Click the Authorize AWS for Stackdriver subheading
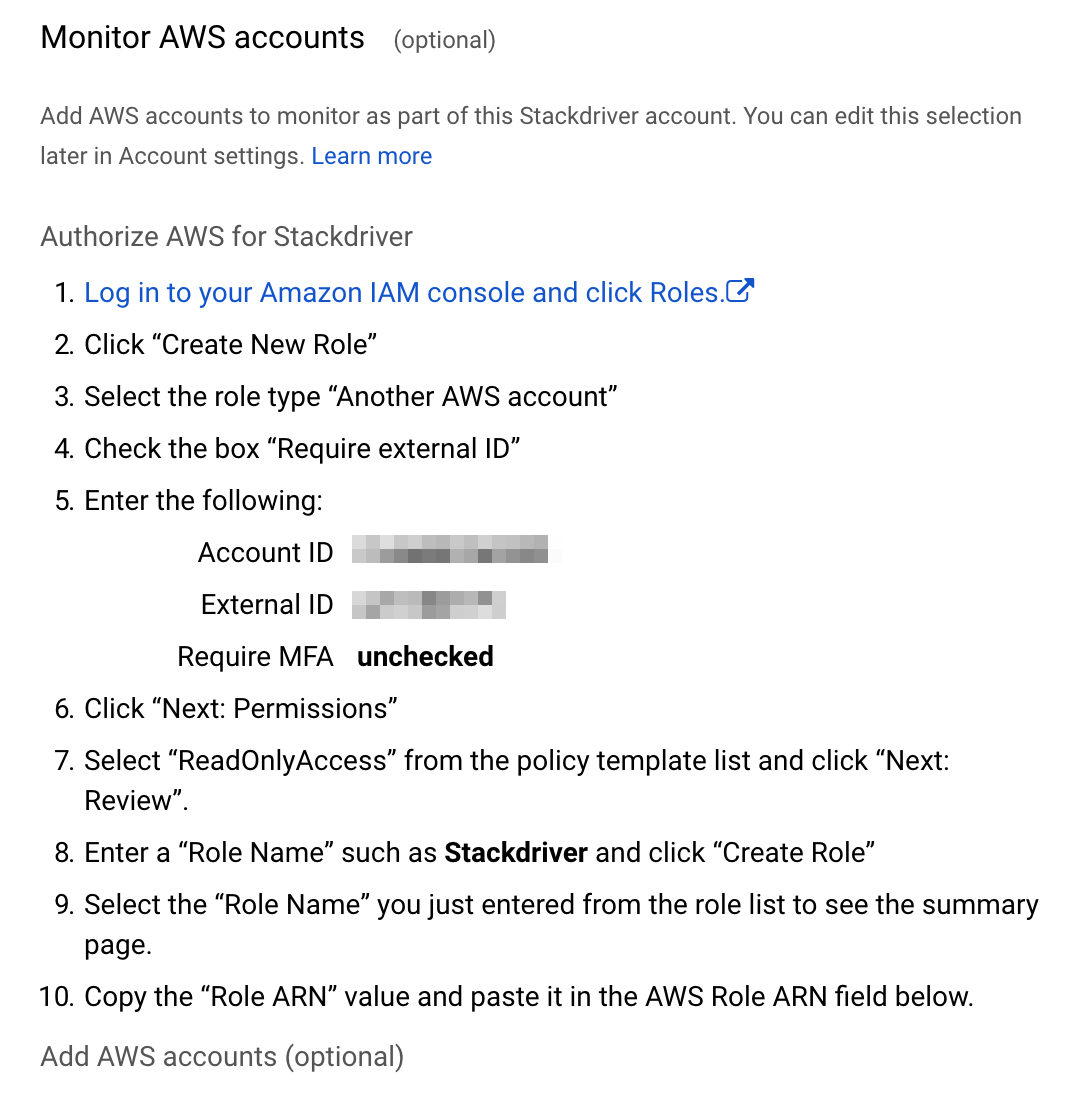Screen dimensions: 1070x1096 (x=226, y=237)
